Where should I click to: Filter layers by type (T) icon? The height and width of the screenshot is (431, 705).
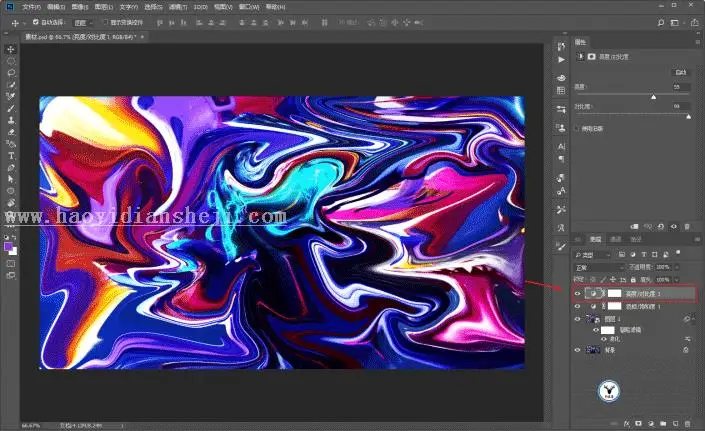643,254
